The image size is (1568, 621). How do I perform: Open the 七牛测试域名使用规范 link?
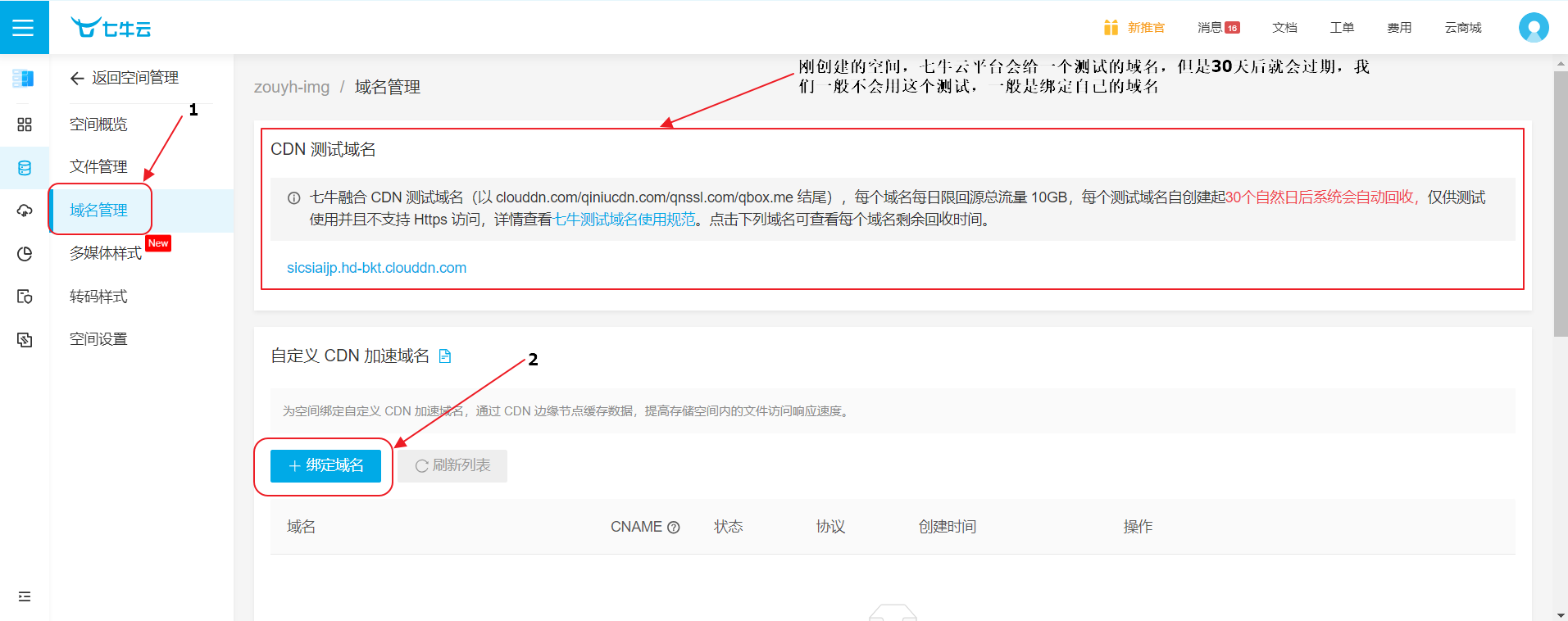[625, 220]
